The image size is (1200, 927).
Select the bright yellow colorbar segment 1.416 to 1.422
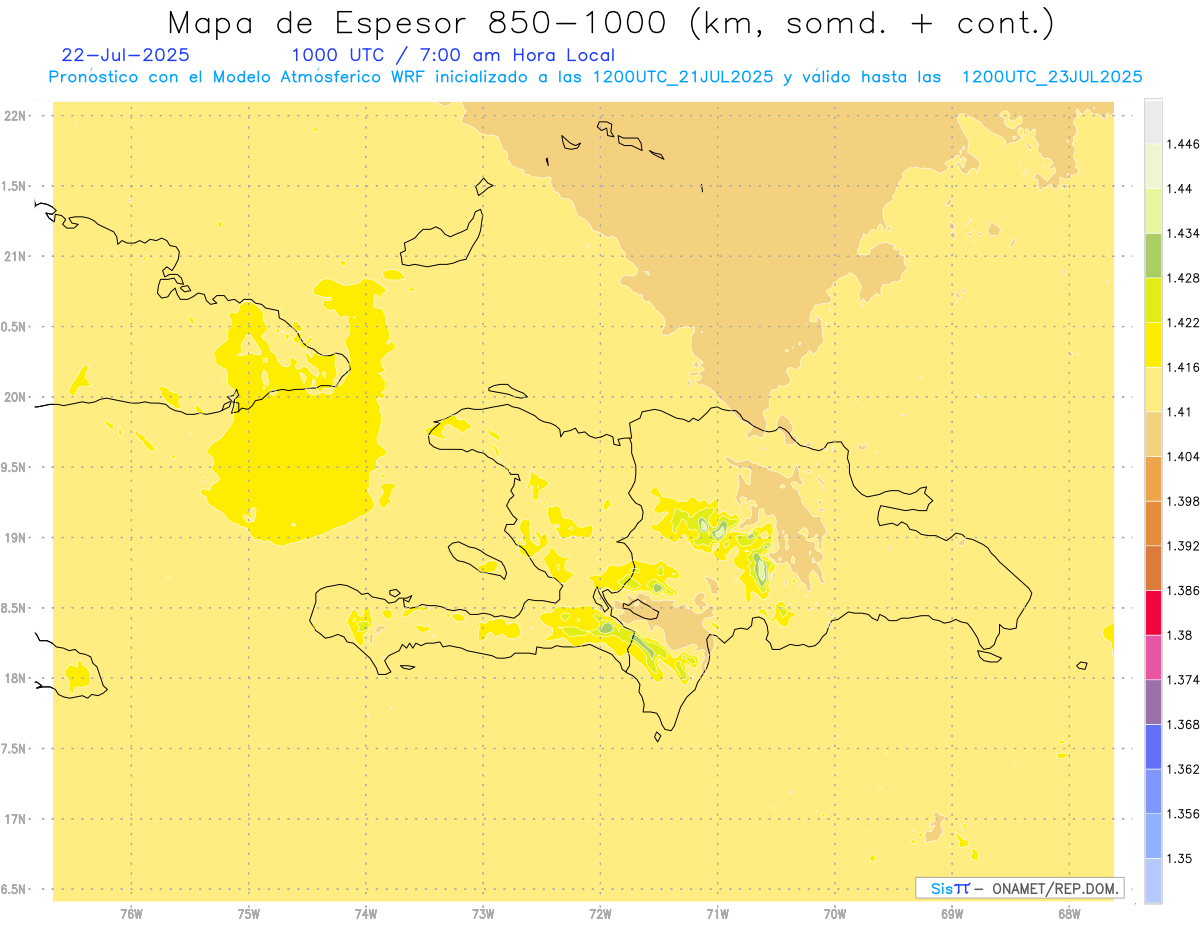(1153, 345)
